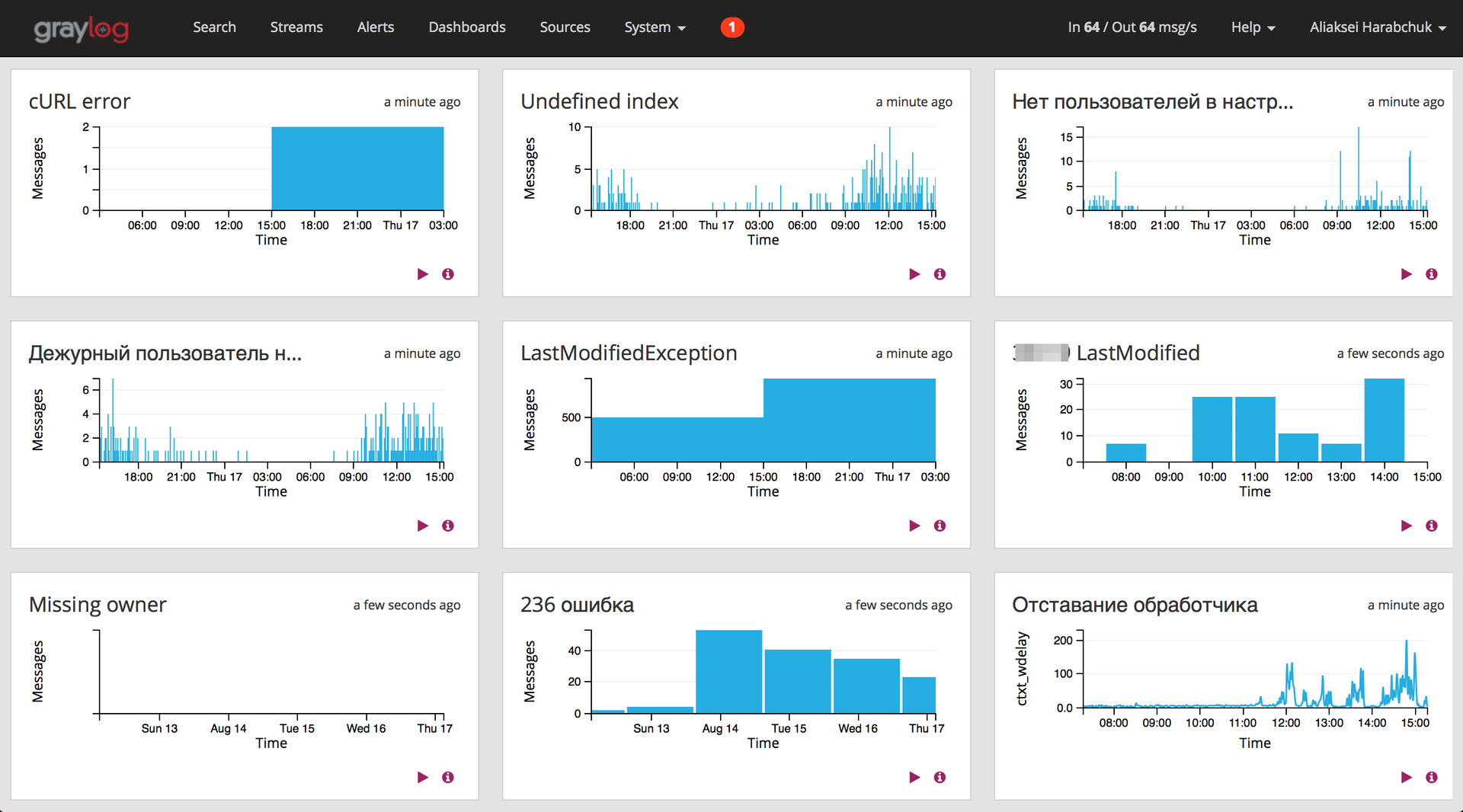The image size is (1463, 812).
Task: Replay the search for the cURL error widget
Action: coord(424,274)
